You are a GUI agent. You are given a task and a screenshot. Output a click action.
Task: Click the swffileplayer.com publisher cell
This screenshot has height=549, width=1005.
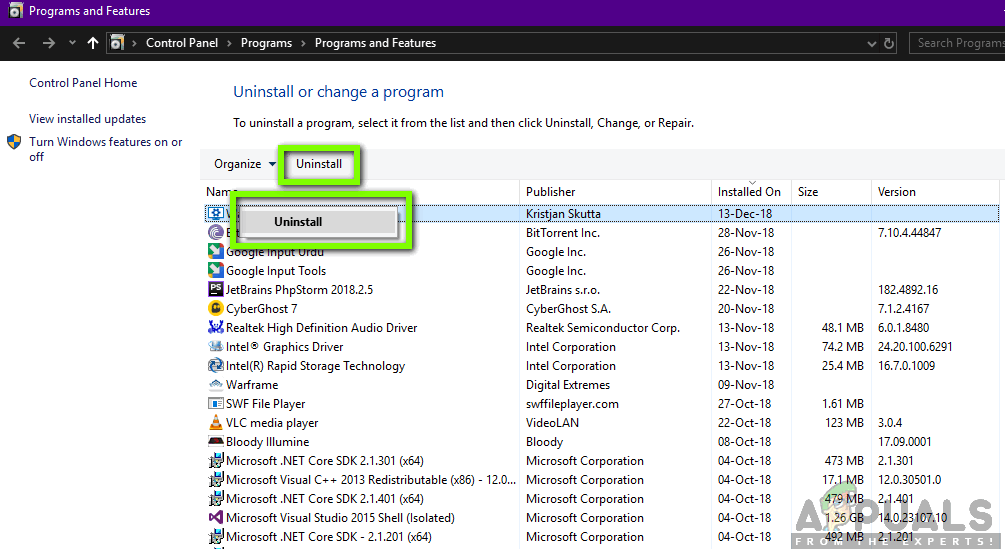click(572, 404)
